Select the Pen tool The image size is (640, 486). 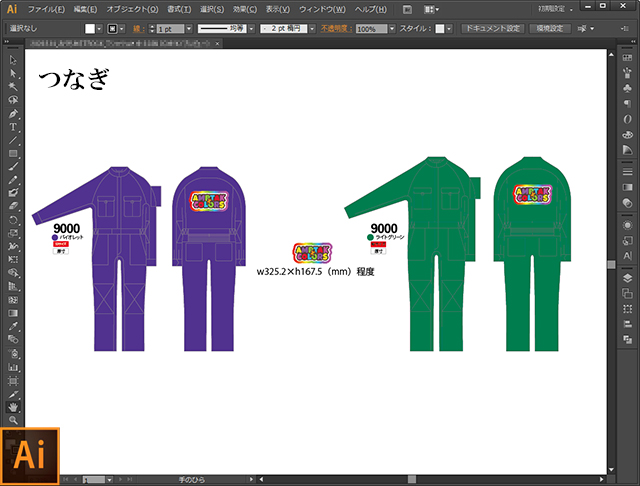[13, 113]
